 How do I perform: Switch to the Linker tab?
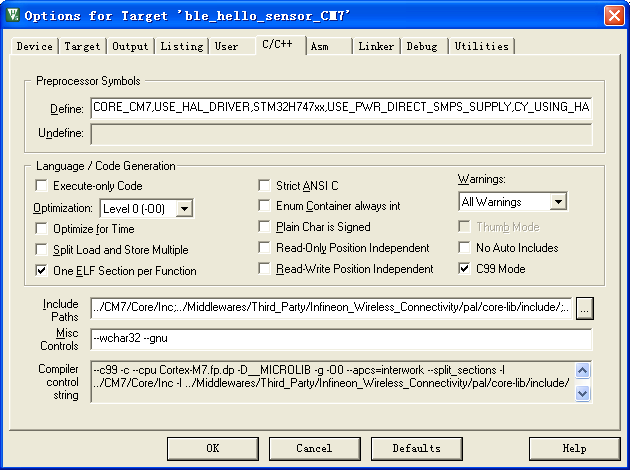click(x=376, y=46)
